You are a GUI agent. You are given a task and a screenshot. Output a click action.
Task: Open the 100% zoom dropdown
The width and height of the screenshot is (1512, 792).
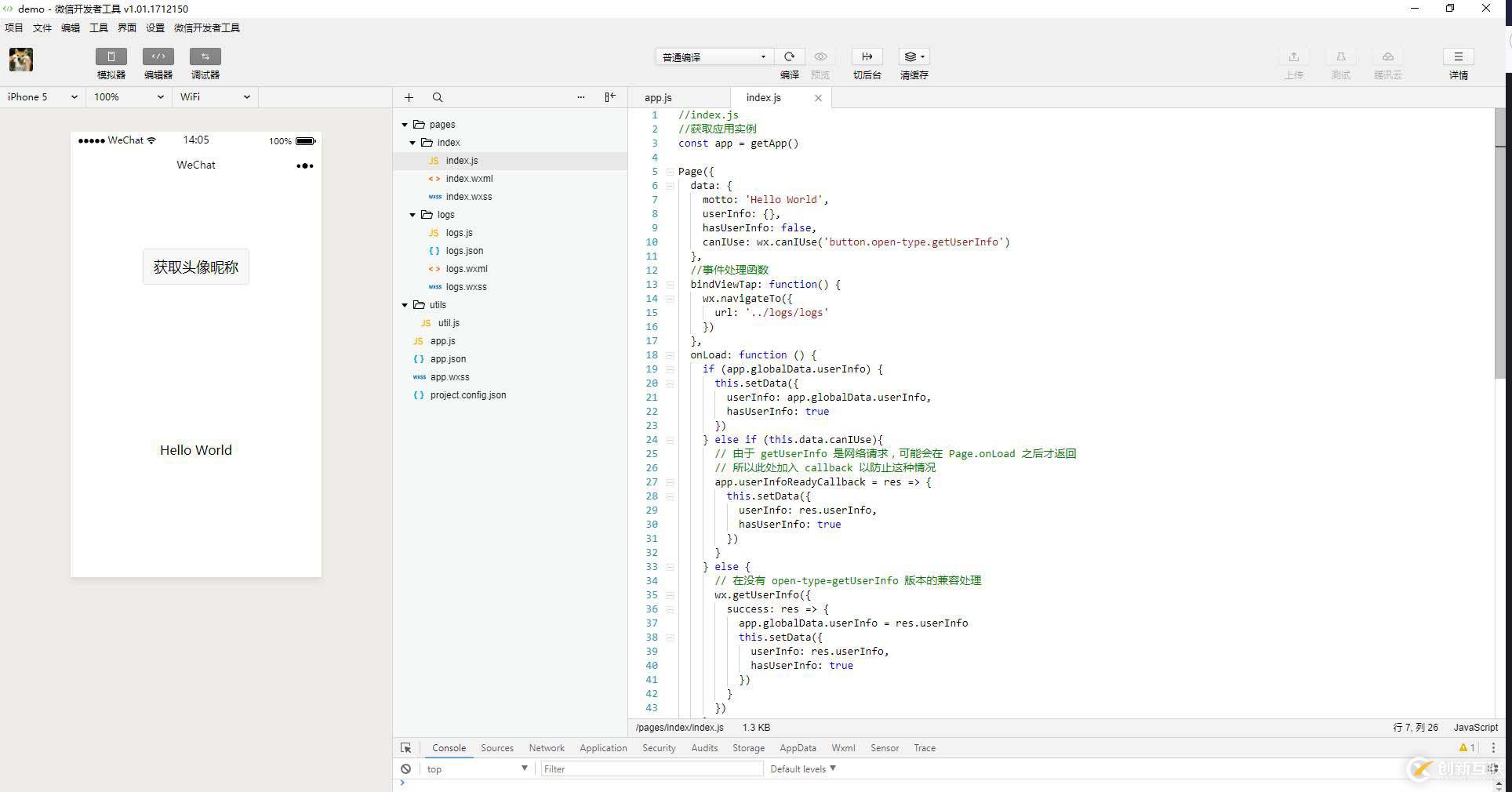tap(129, 96)
